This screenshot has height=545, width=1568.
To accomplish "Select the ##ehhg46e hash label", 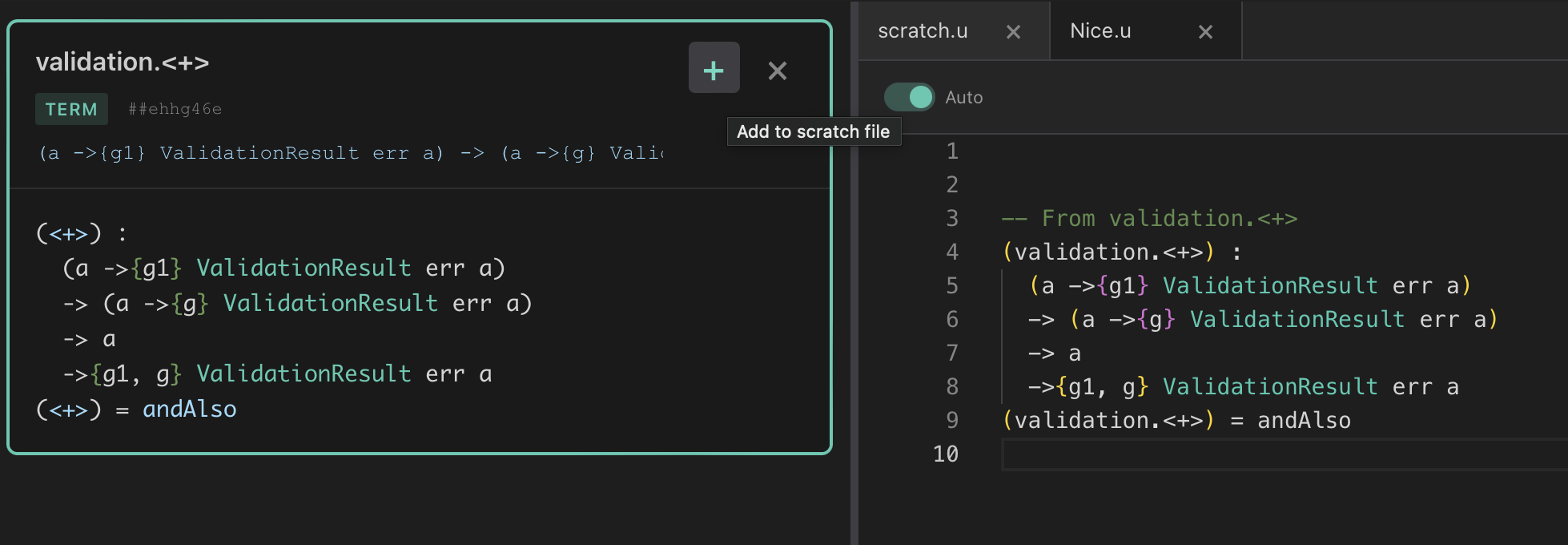I will (x=175, y=109).
